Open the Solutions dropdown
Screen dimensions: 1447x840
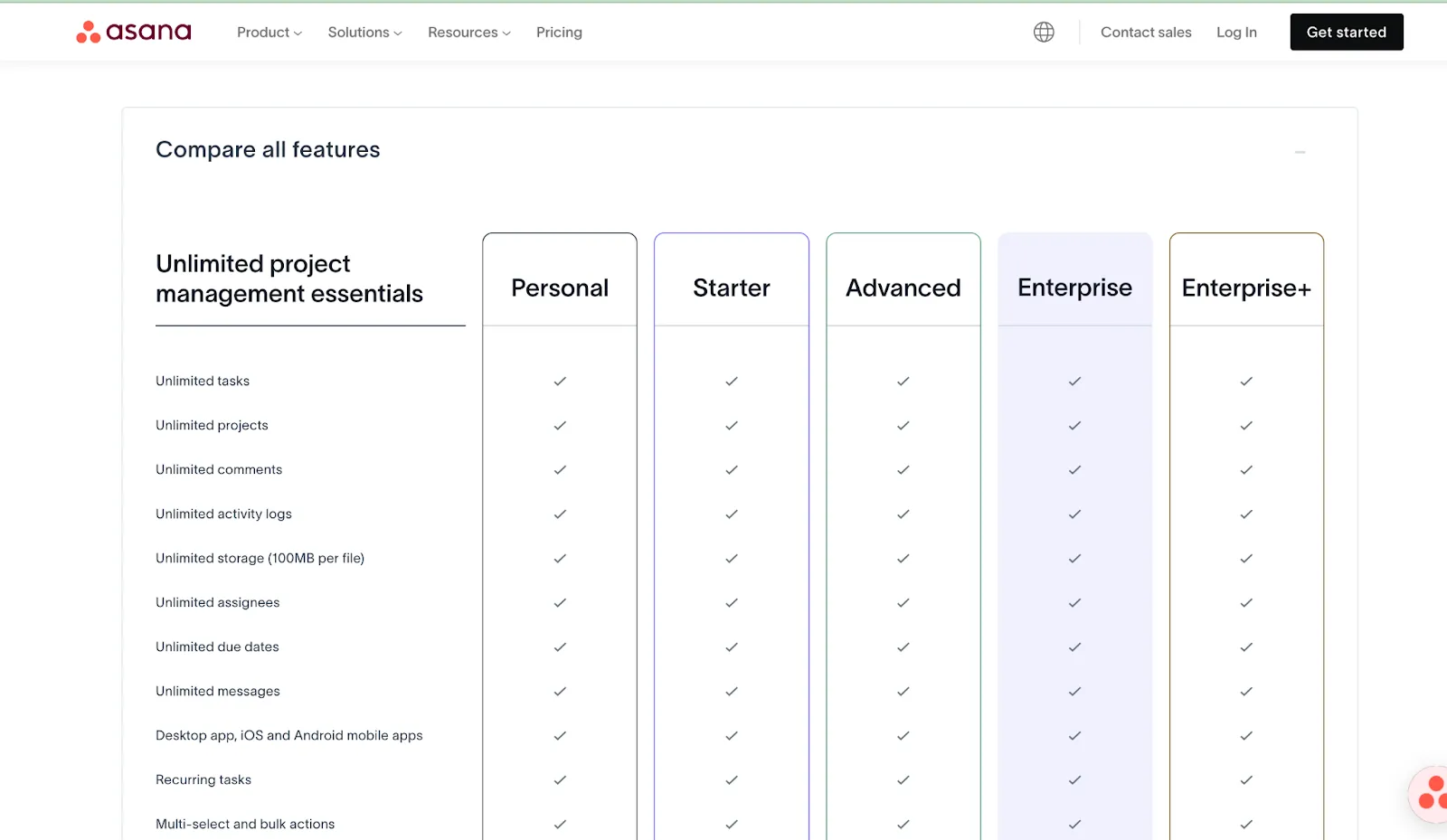pos(364,32)
